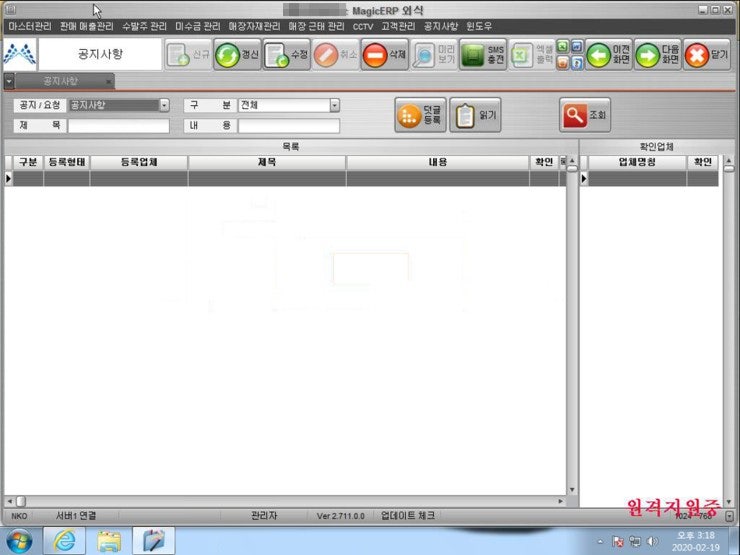Click the small blue help document icon
740x555 pixels.
pos(577,63)
